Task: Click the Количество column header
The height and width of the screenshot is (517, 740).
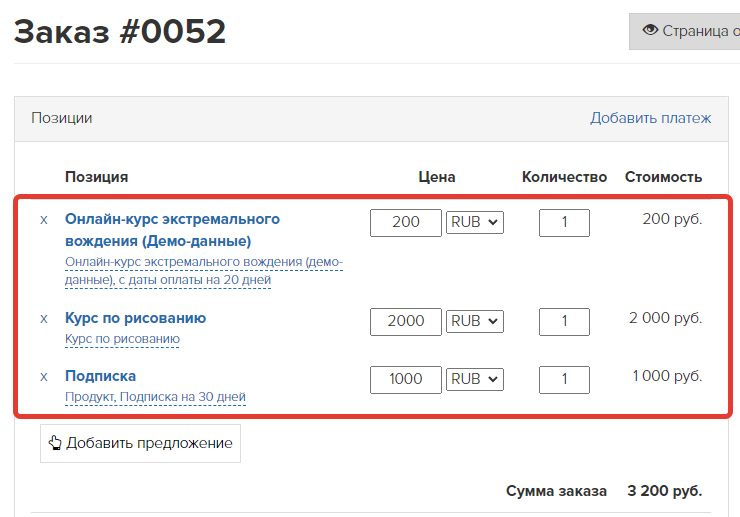Action: click(x=564, y=177)
